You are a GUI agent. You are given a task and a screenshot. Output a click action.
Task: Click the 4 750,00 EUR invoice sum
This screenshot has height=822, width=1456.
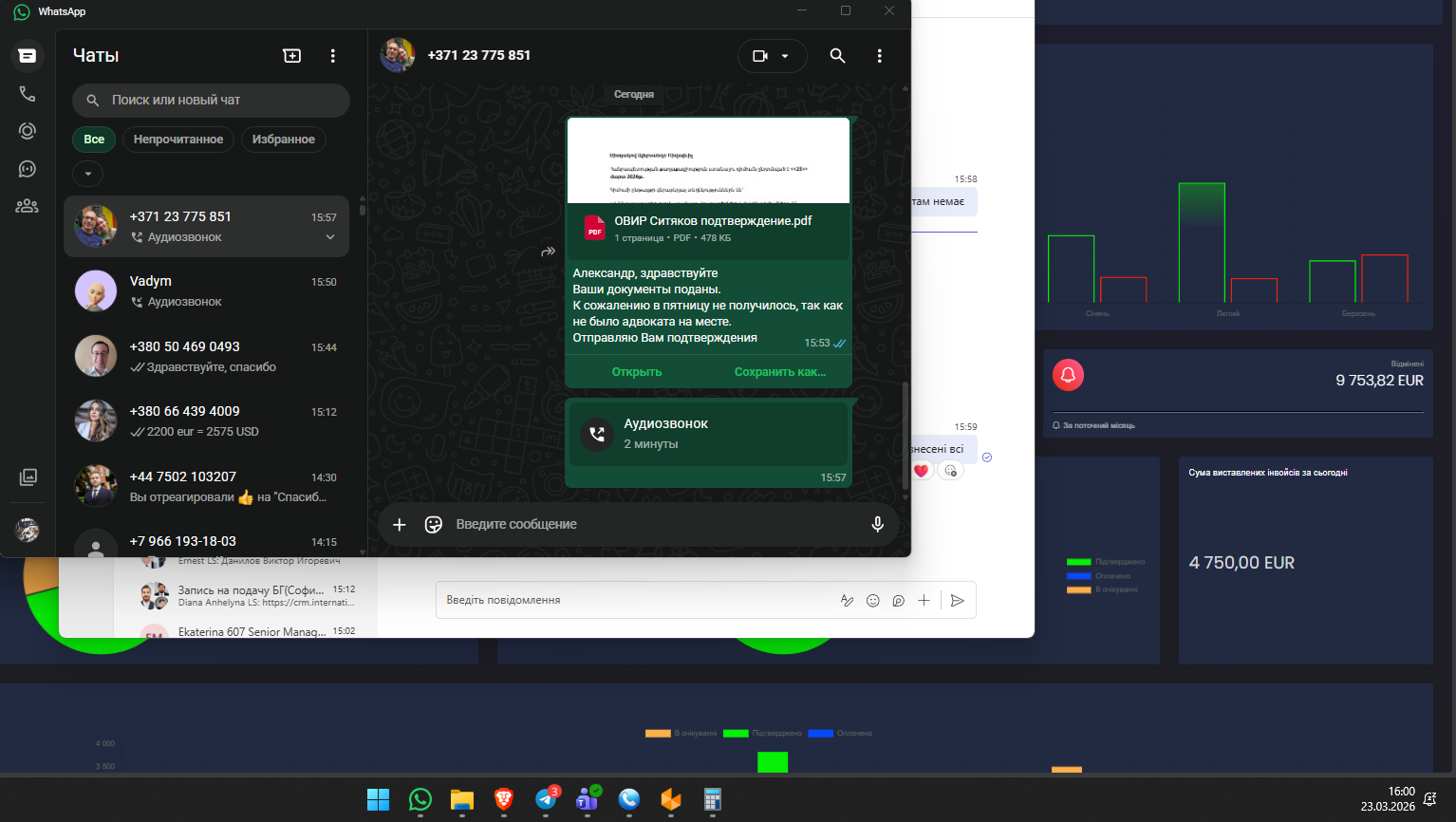point(1242,563)
